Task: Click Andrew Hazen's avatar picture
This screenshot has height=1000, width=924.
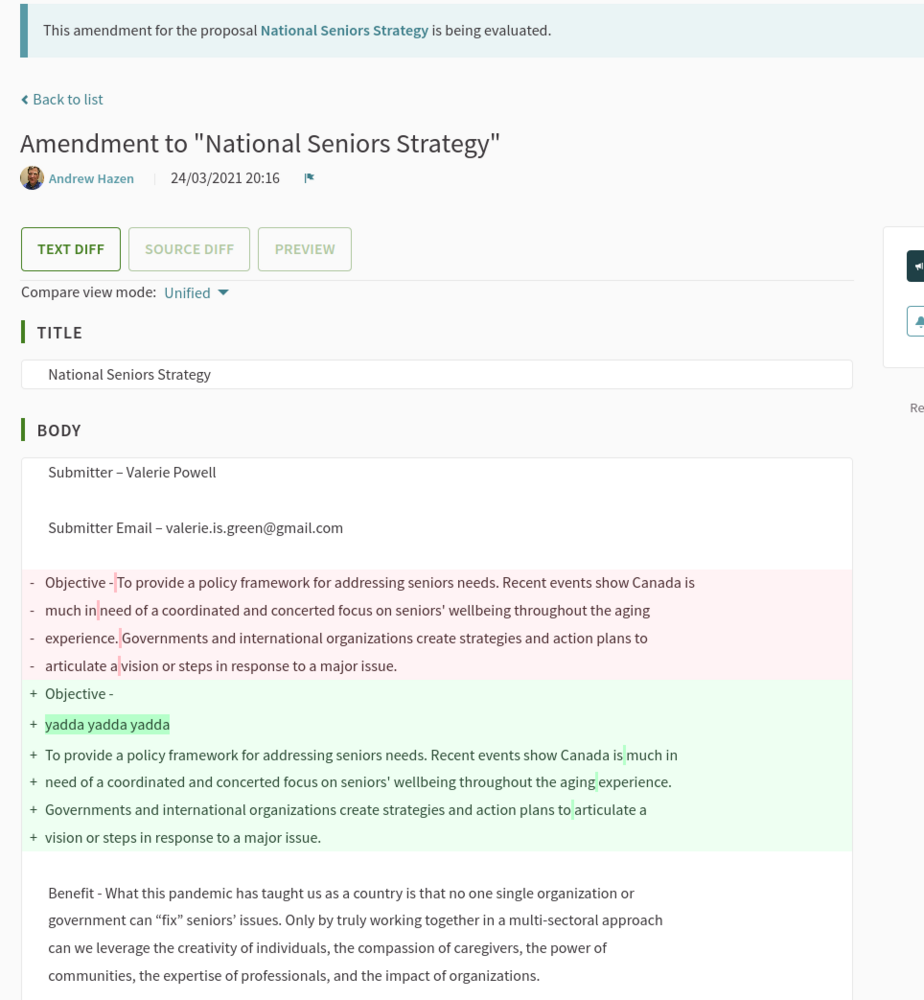Action: 32,178
